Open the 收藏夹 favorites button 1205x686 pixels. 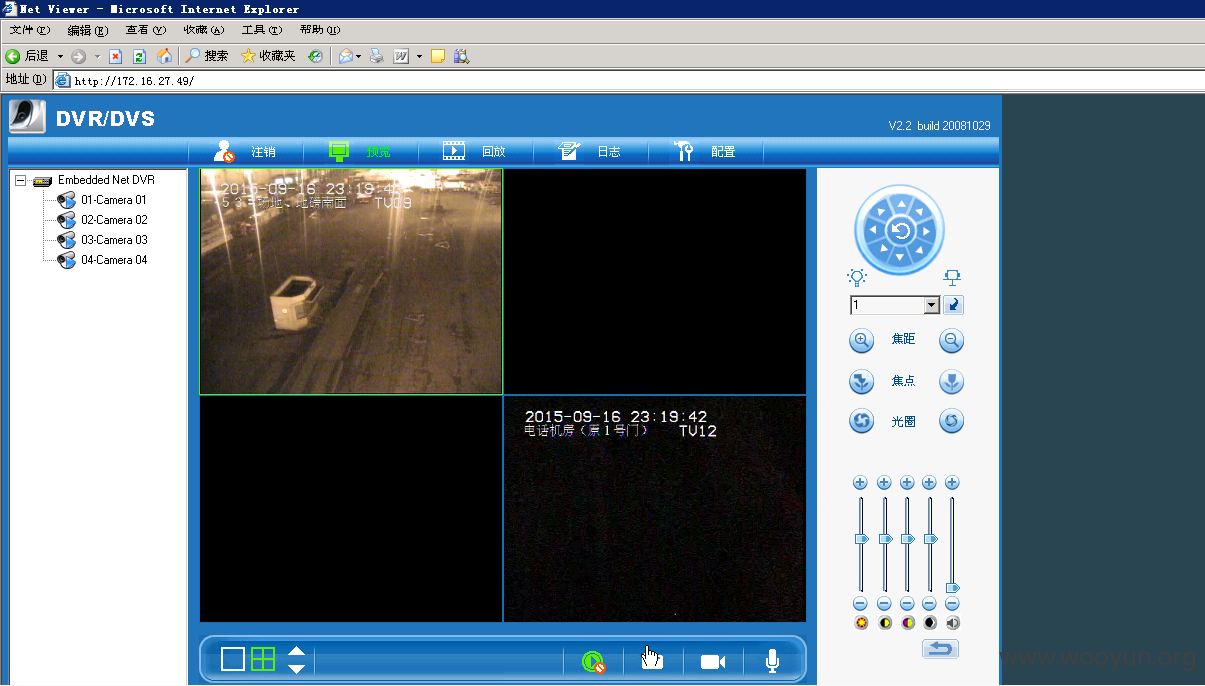[268, 56]
